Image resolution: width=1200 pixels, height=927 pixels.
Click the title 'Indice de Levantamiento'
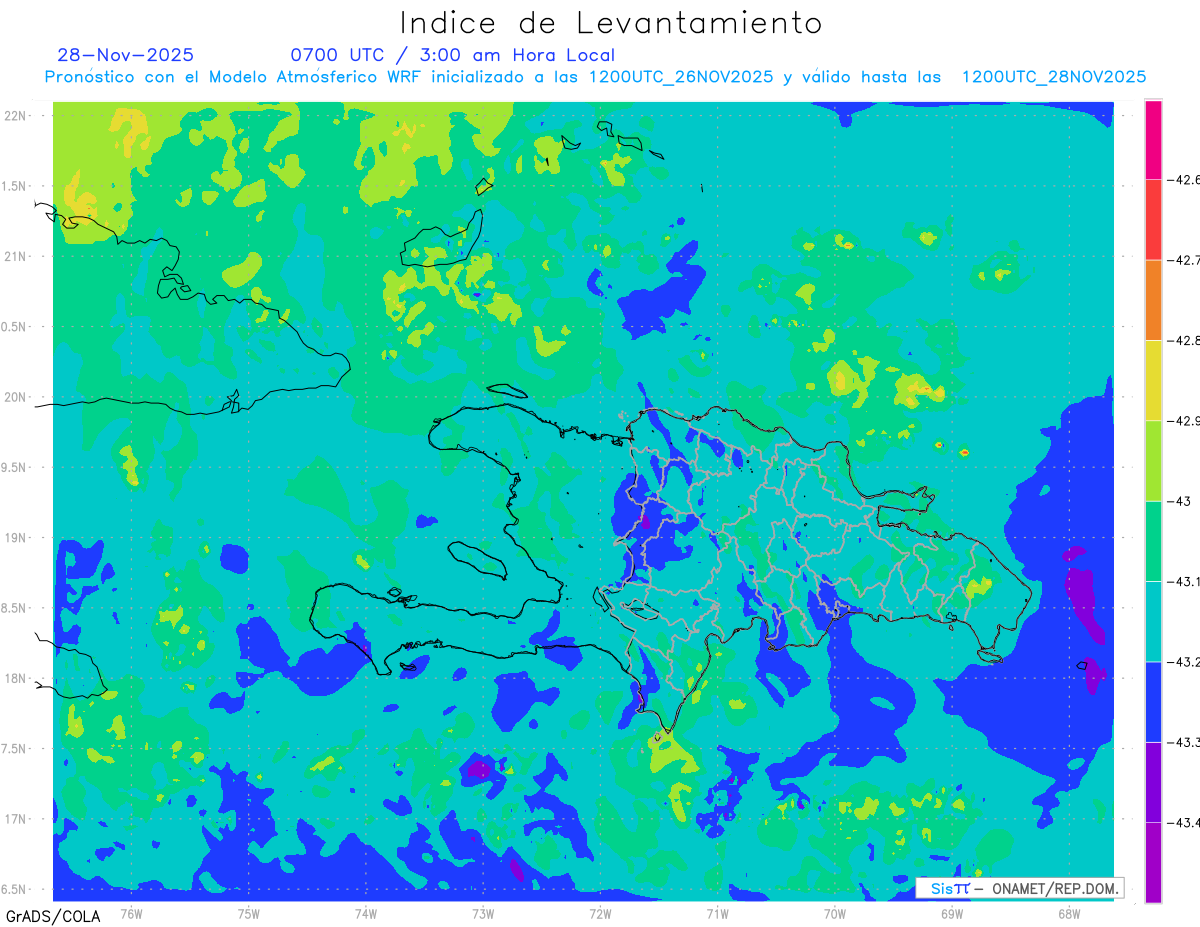pos(611,23)
